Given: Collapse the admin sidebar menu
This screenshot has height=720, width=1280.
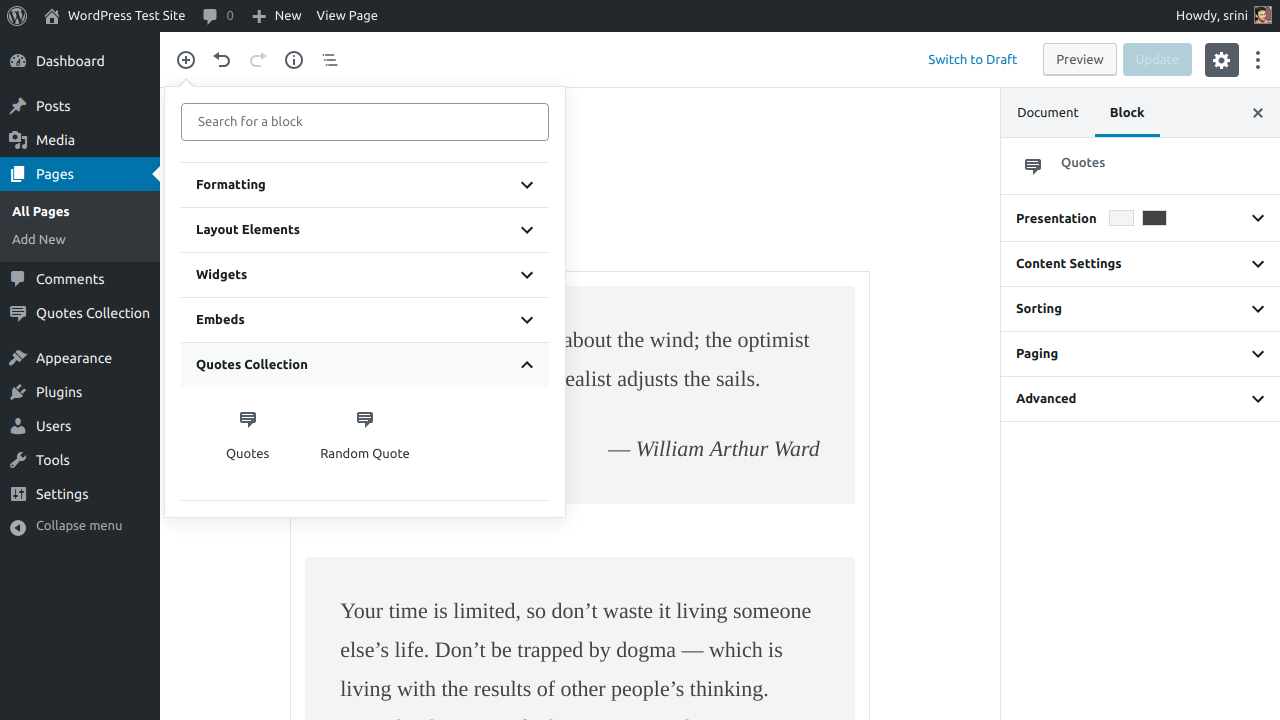Looking at the screenshot, I should (x=78, y=526).
